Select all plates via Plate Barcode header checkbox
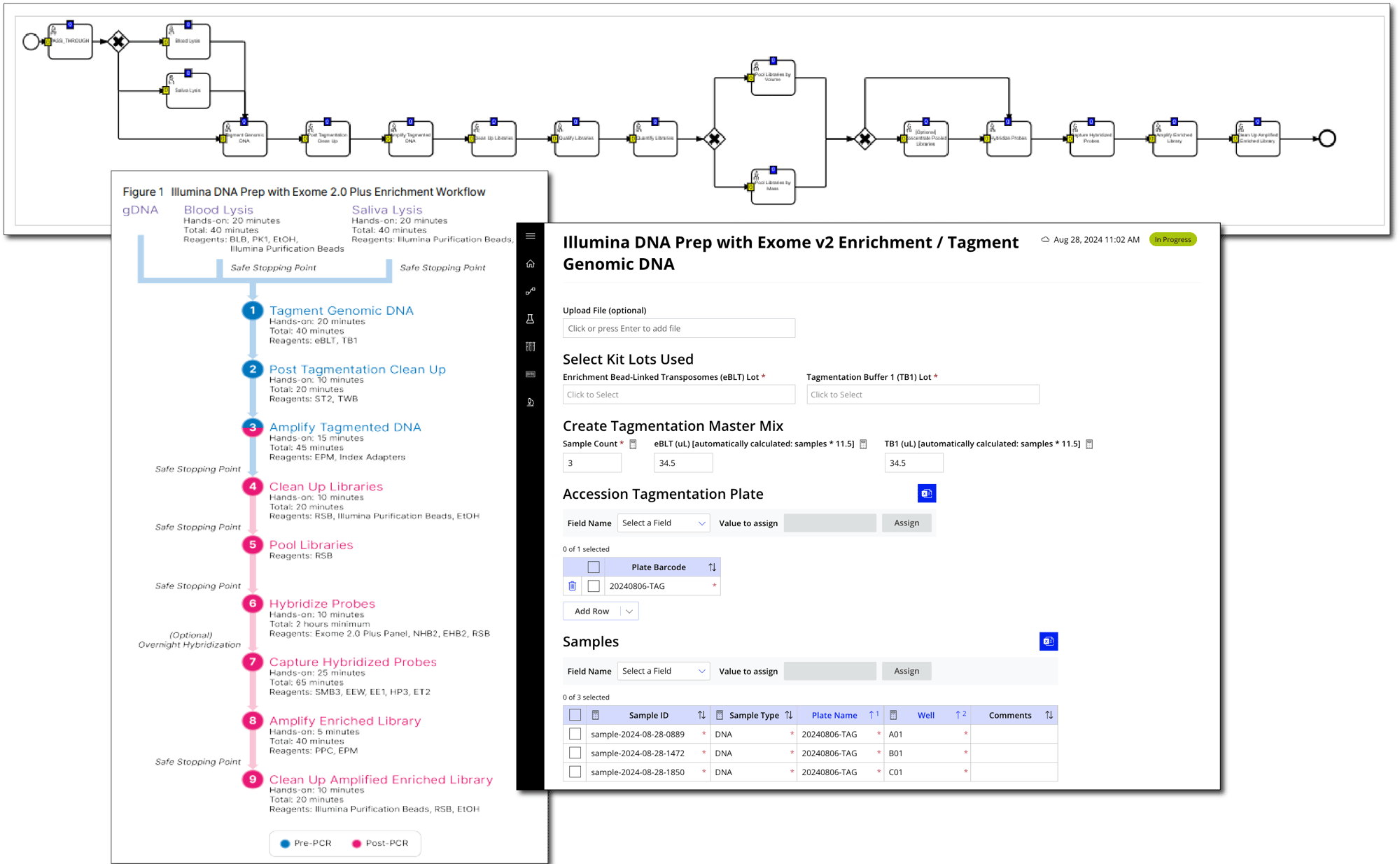This screenshot has width=1400, height=864. click(x=594, y=567)
